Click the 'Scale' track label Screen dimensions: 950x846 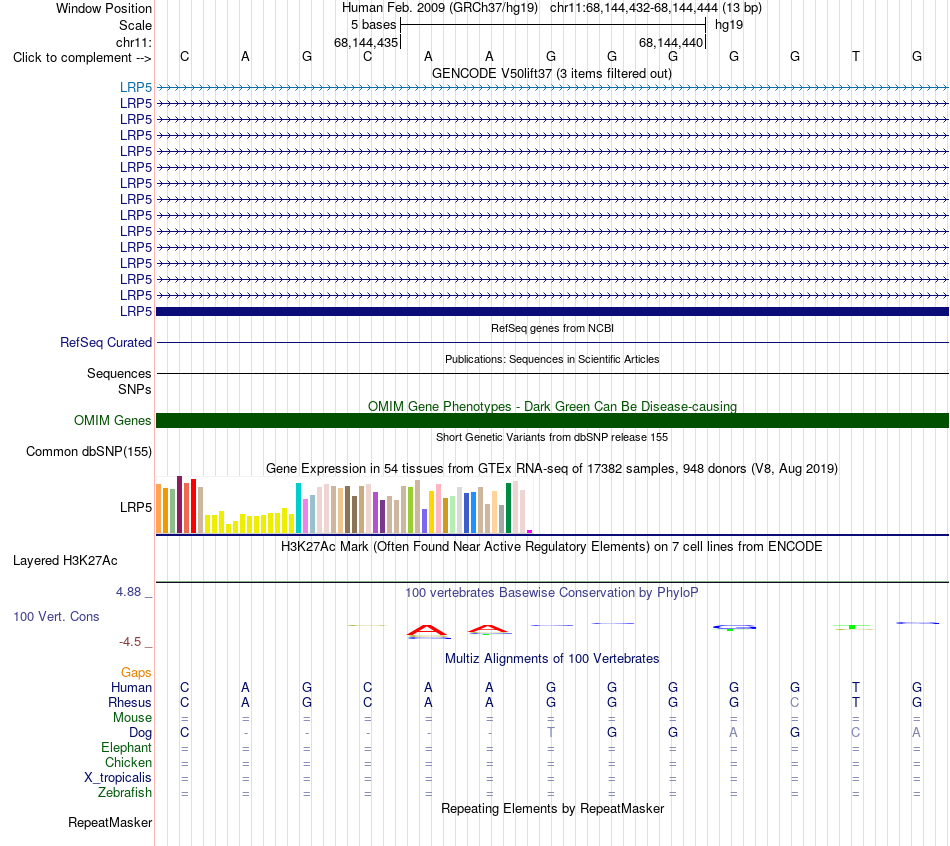[x=135, y=25]
